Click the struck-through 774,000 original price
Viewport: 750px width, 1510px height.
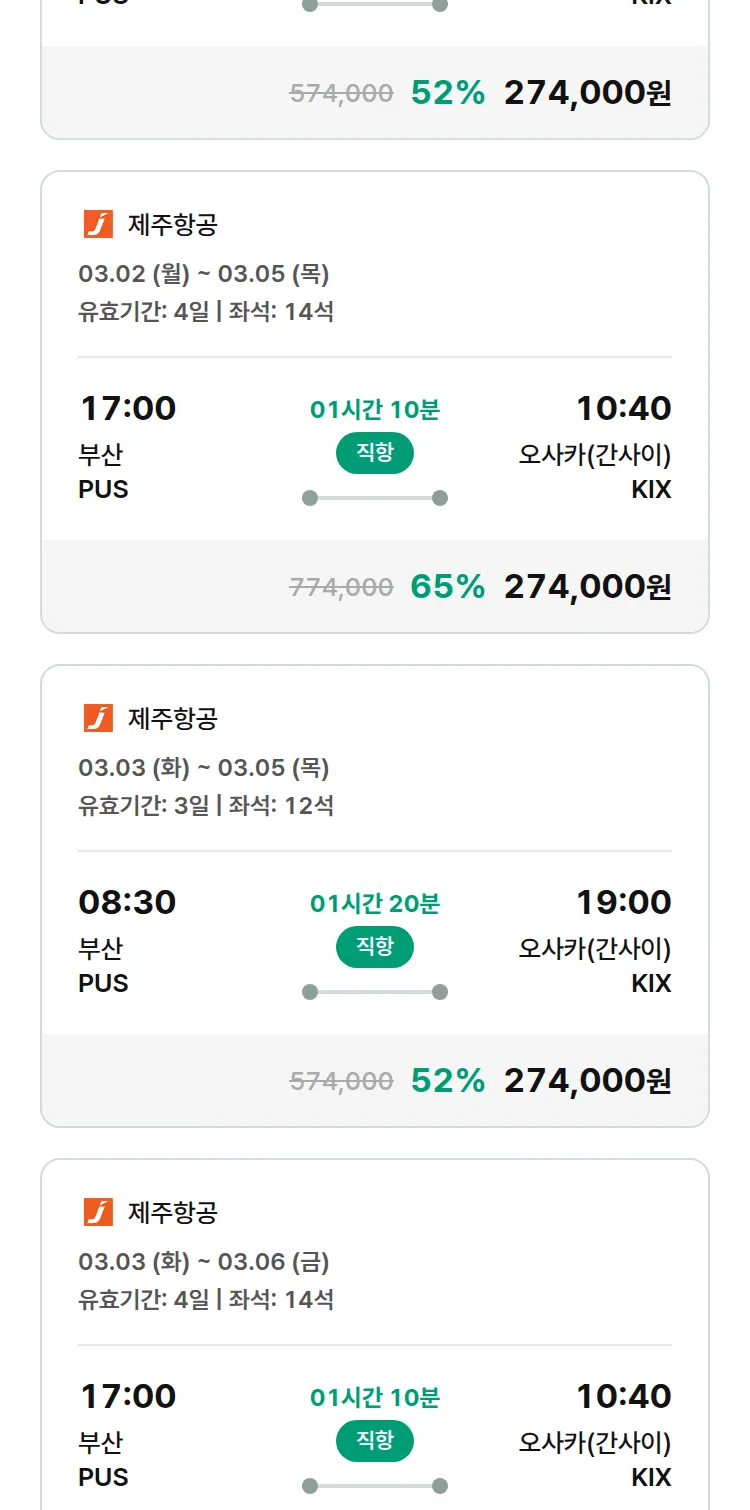pyautogui.click(x=341, y=587)
